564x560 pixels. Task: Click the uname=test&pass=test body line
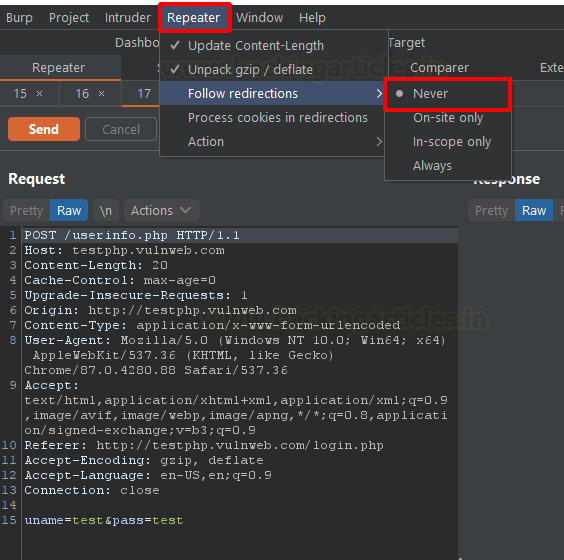(x=104, y=520)
